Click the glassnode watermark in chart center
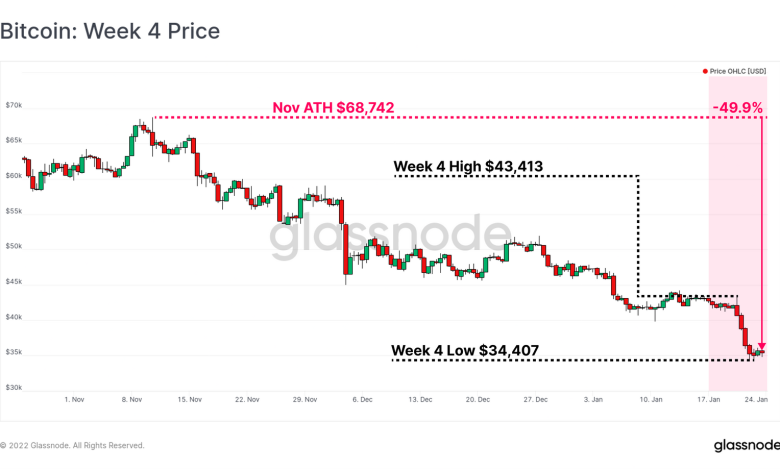The width and height of the screenshot is (780, 470). 390,238
